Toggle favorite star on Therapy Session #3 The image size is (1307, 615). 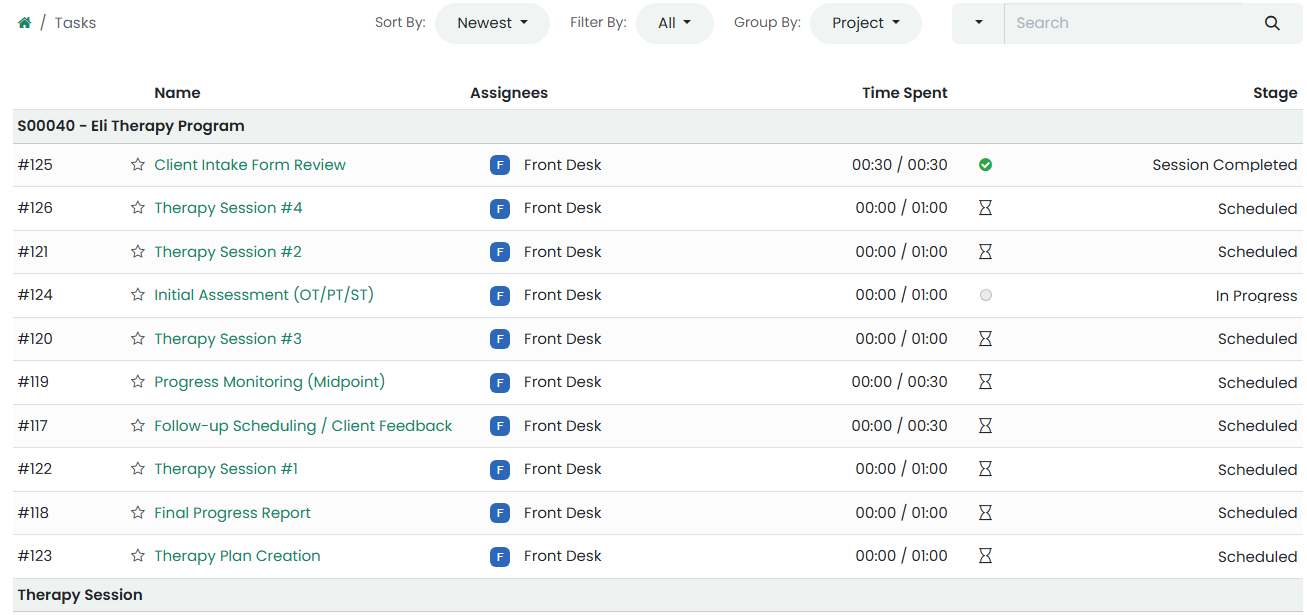tap(138, 339)
